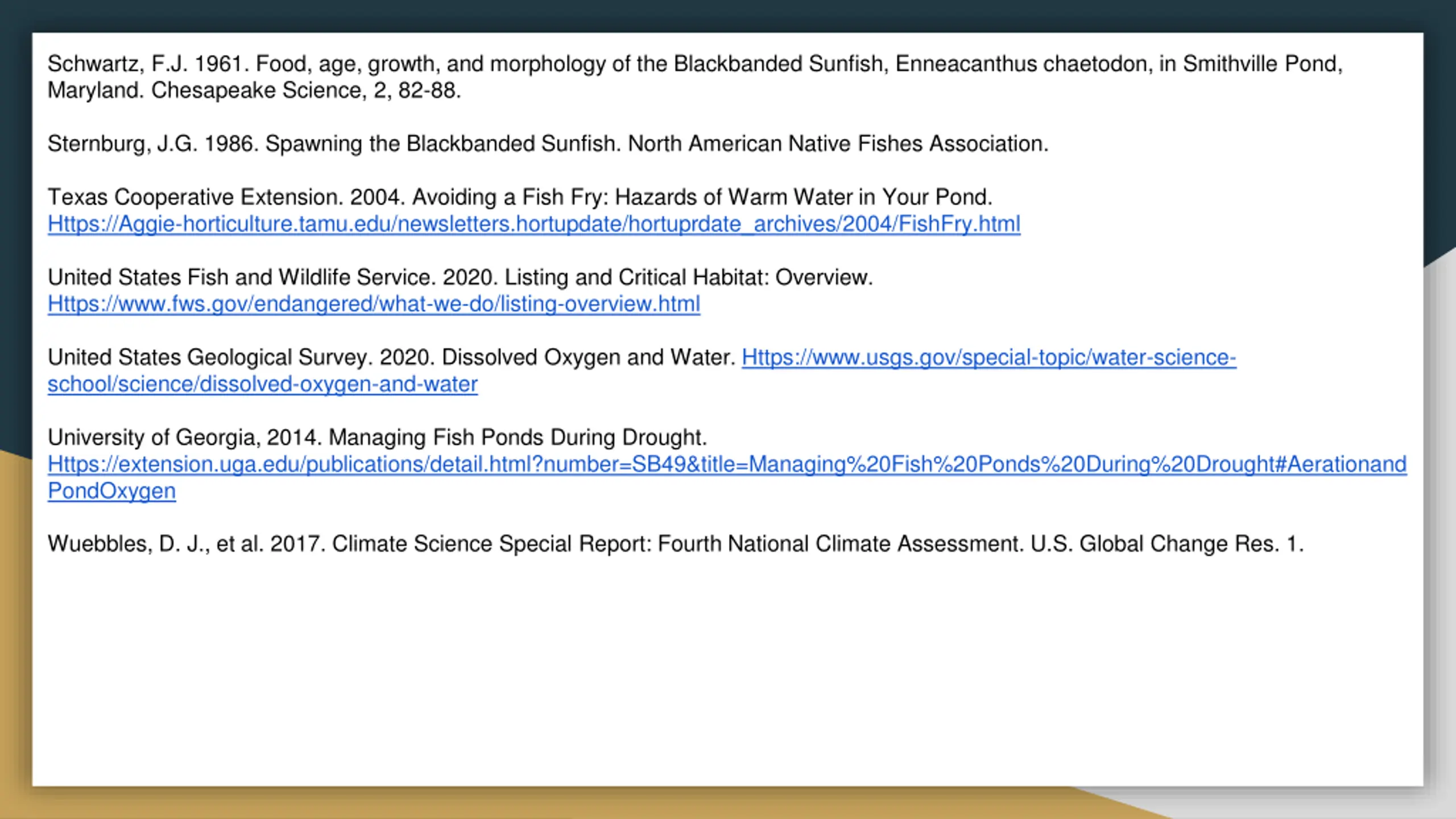The width and height of the screenshot is (1456, 819).
Task: Select the Chesapeake Science journal text
Action: click(x=256, y=90)
